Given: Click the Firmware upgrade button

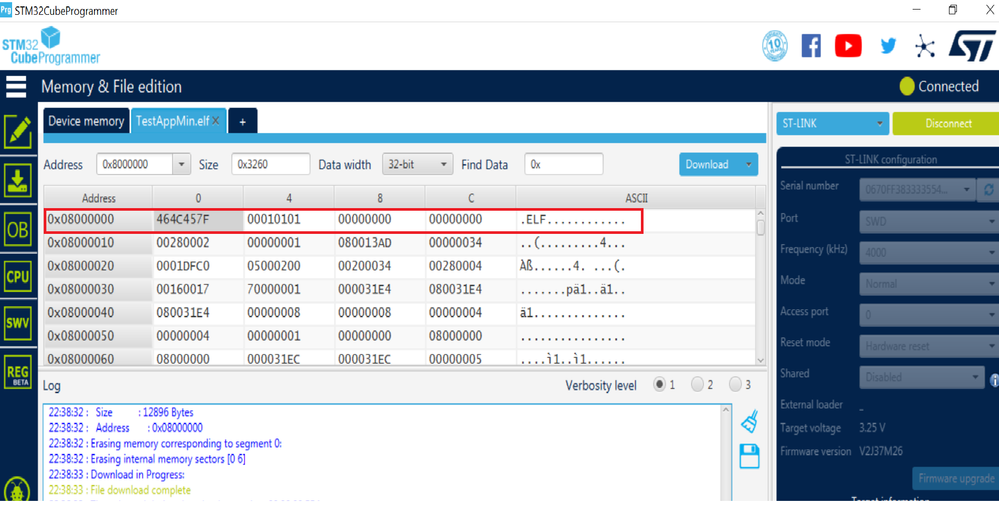Looking at the screenshot, I should (x=956, y=478).
